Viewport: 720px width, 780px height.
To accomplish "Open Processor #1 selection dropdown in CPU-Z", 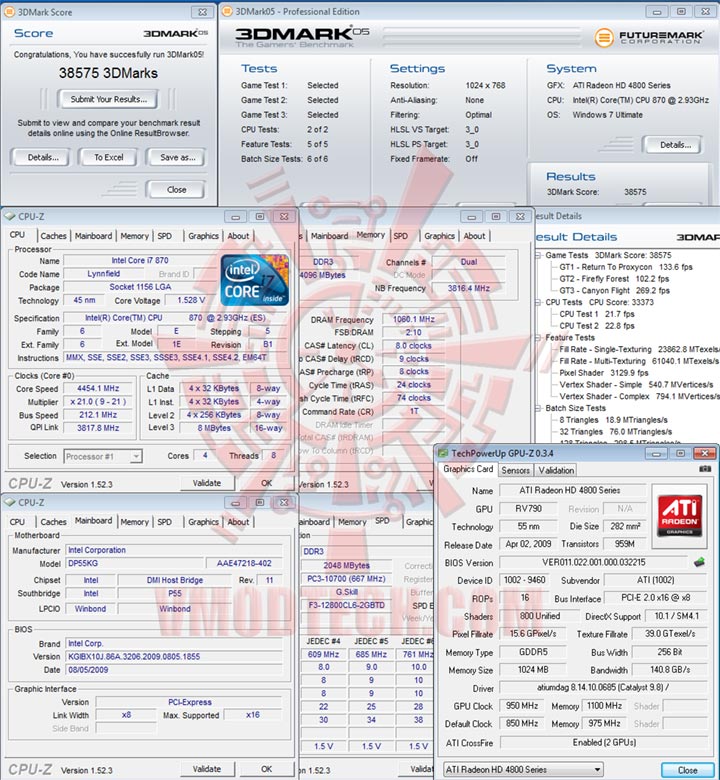I will coord(103,456).
